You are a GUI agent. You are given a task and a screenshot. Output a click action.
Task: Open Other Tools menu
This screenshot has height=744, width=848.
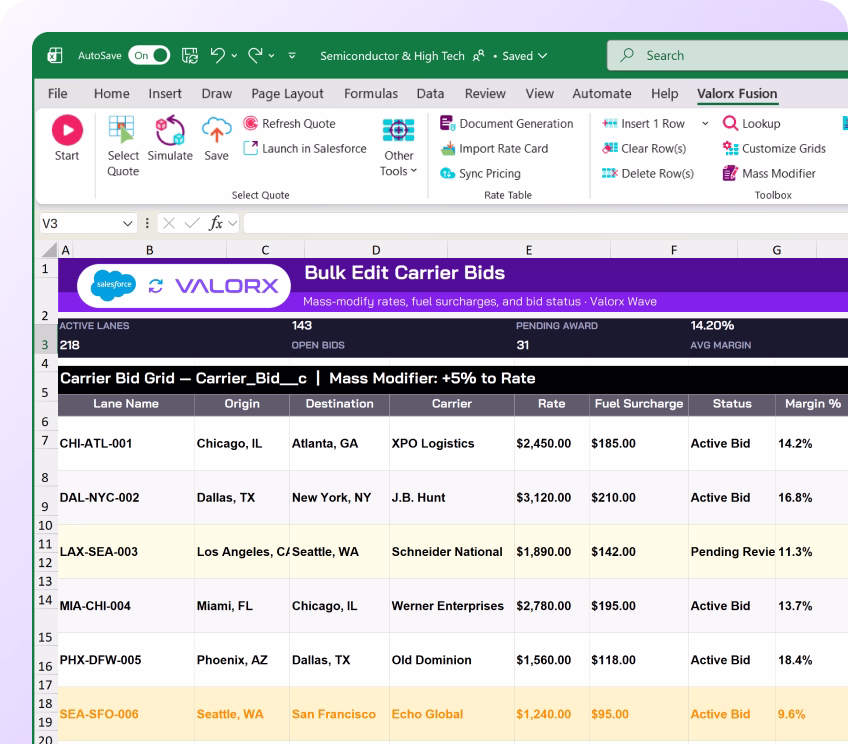coord(399,147)
